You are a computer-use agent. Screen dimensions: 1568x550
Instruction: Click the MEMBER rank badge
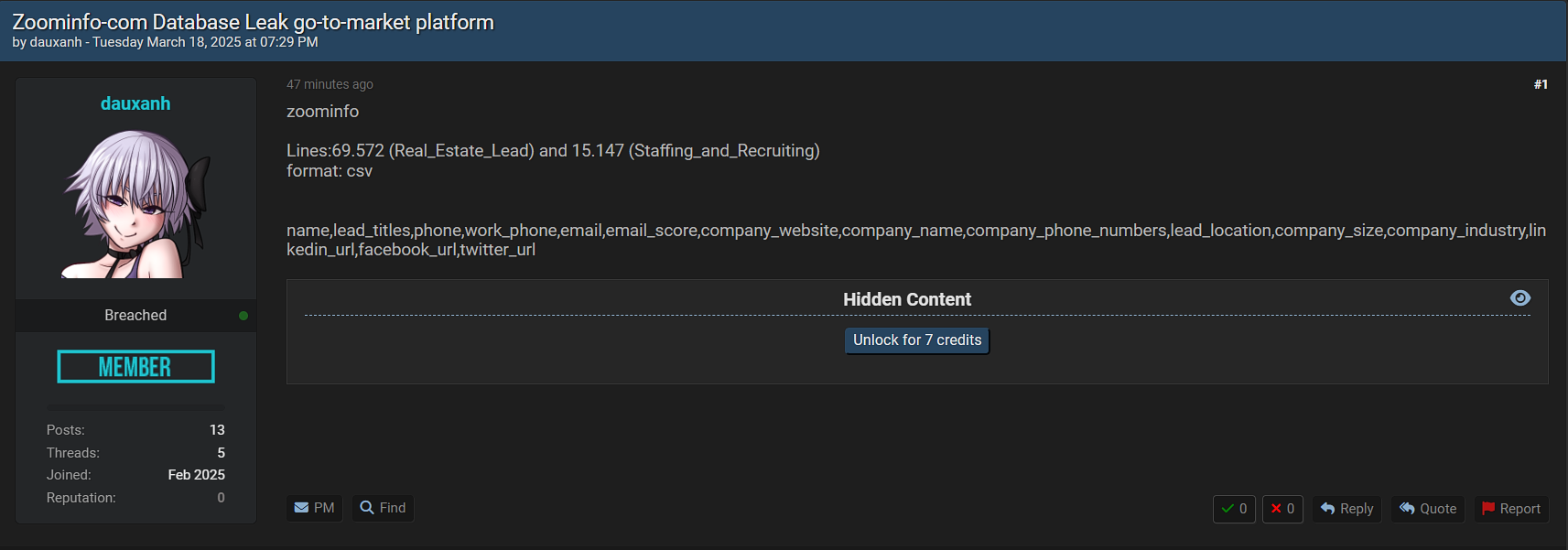135,367
